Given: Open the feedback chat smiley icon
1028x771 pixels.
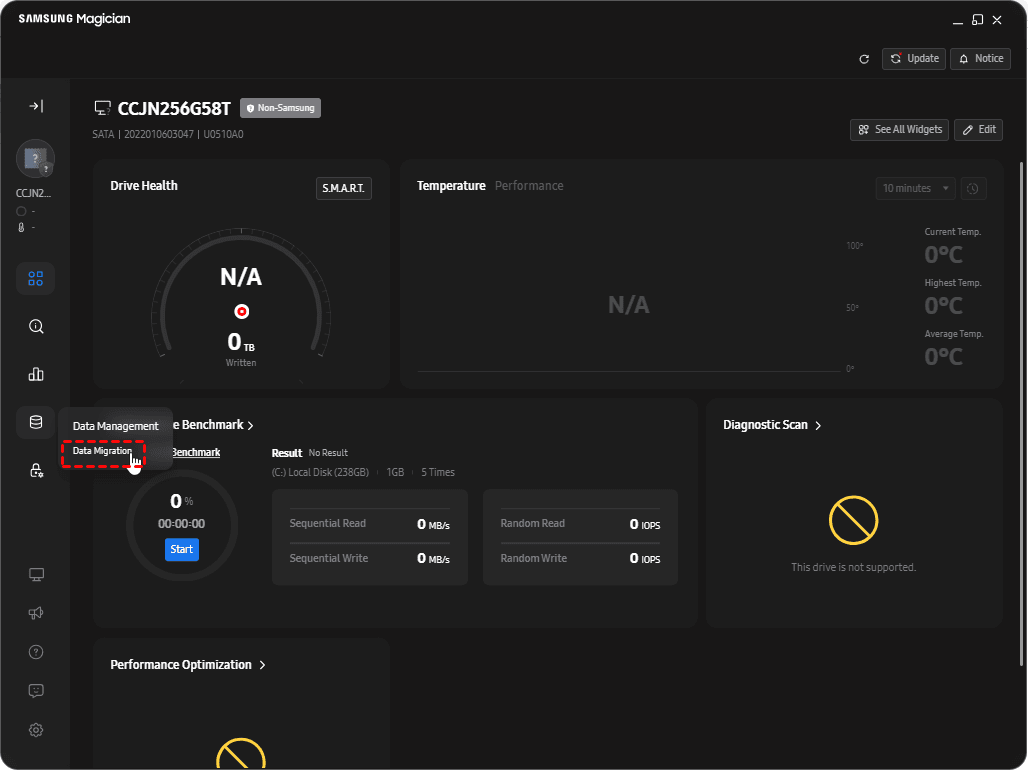Looking at the screenshot, I should pyautogui.click(x=36, y=691).
